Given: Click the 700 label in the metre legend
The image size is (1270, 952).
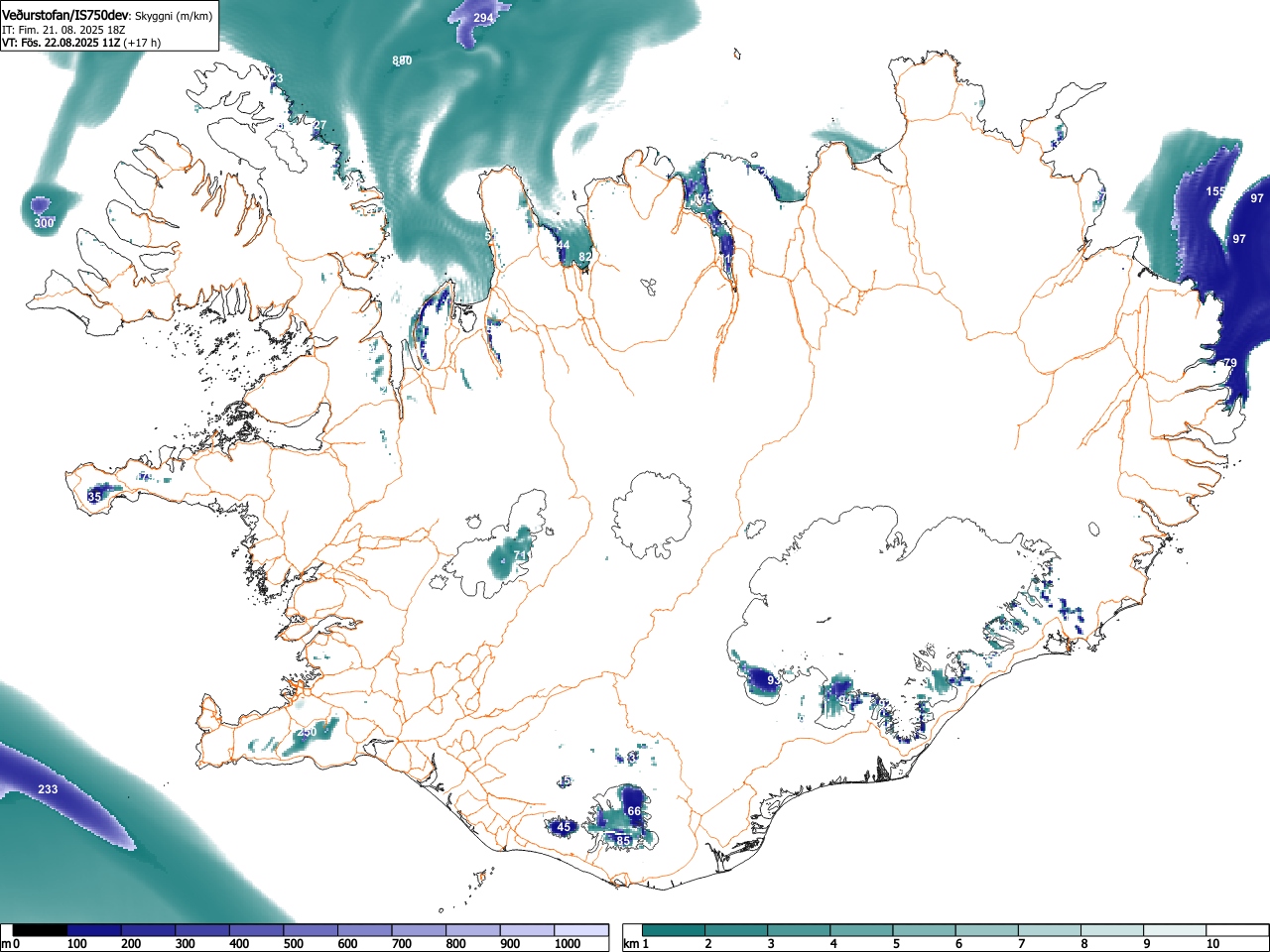Looking at the screenshot, I should [x=401, y=944].
